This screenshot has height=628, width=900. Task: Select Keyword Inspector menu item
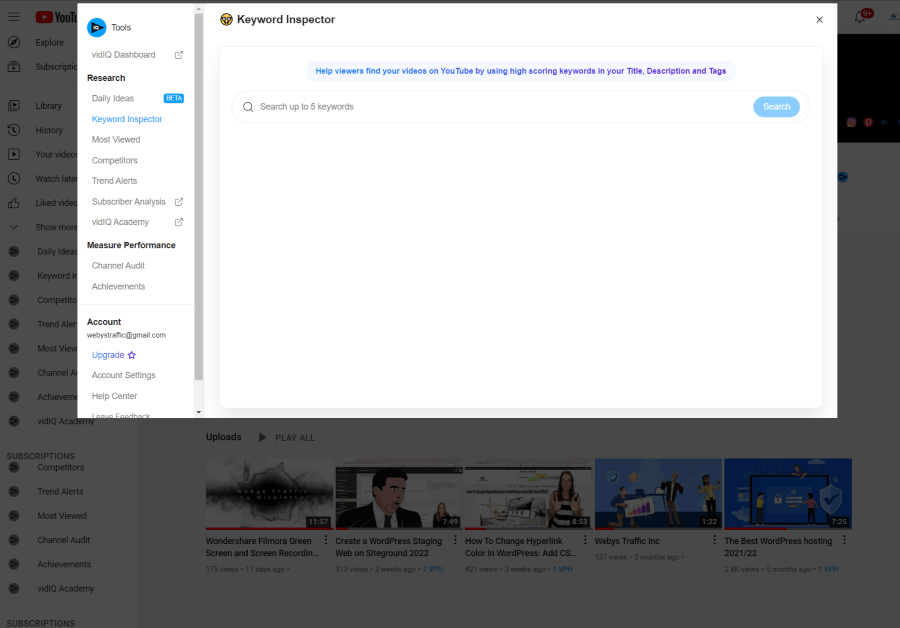click(127, 119)
